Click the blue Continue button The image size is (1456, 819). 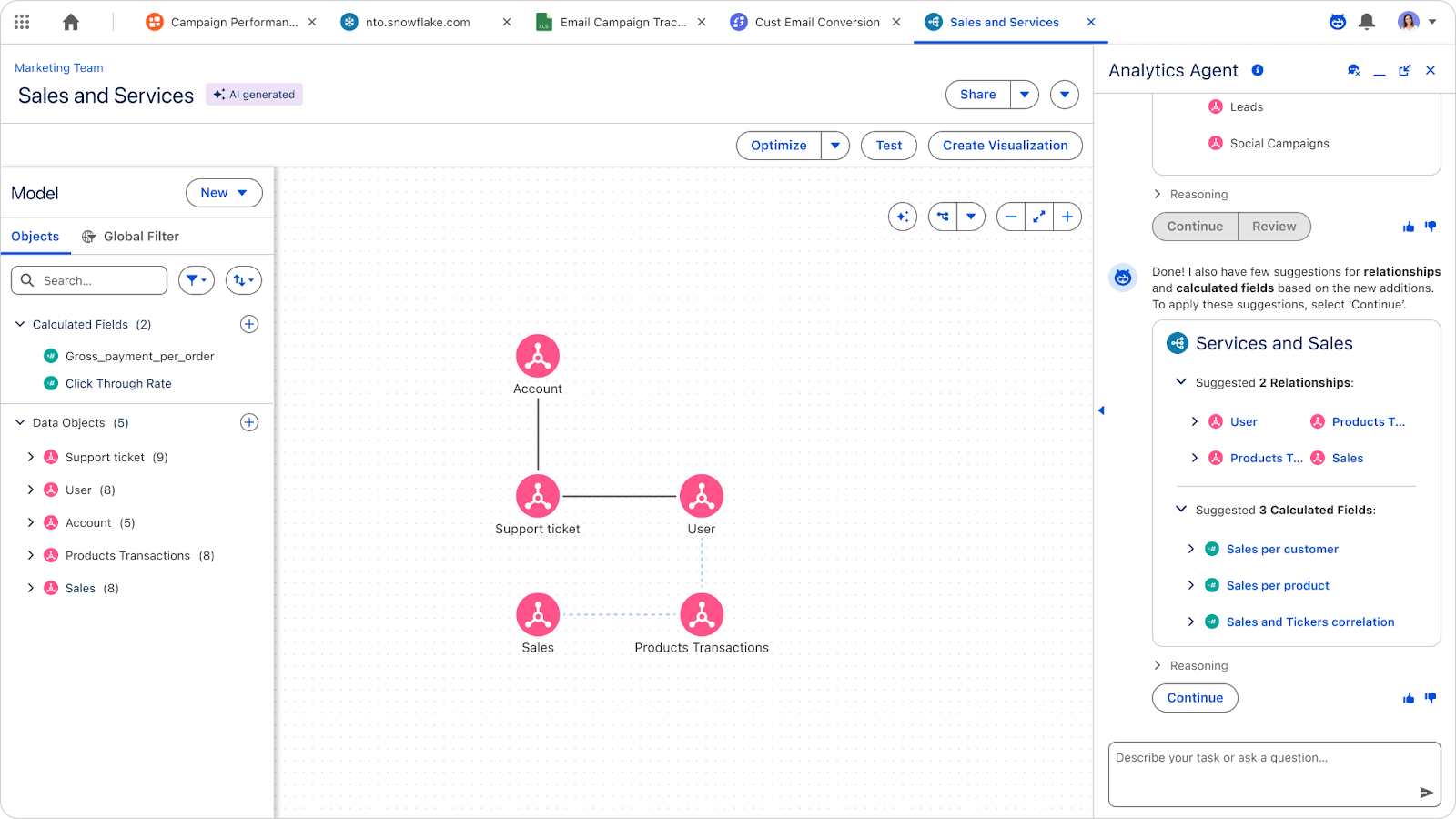(1196, 698)
